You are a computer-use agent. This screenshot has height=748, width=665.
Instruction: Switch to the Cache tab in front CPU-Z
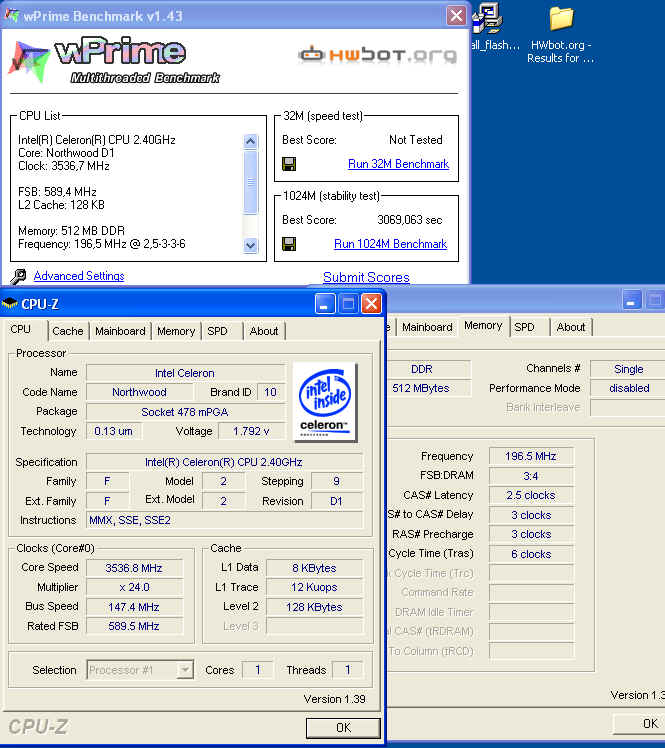68,331
